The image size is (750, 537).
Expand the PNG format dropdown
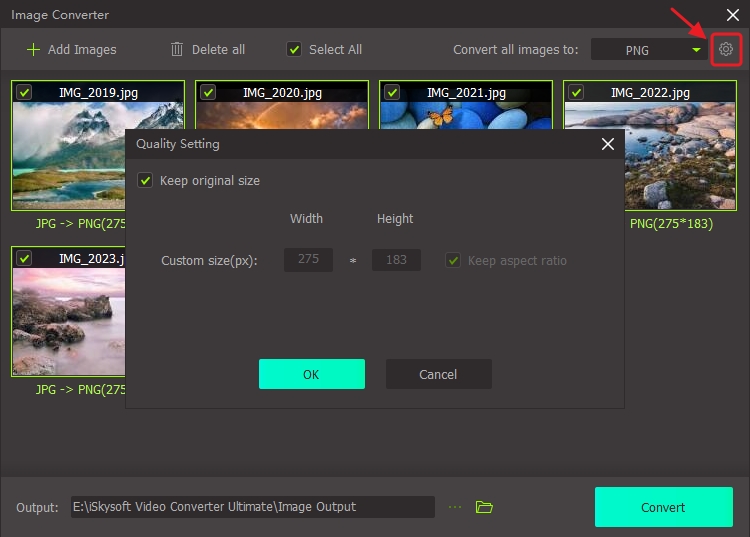tap(696, 49)
